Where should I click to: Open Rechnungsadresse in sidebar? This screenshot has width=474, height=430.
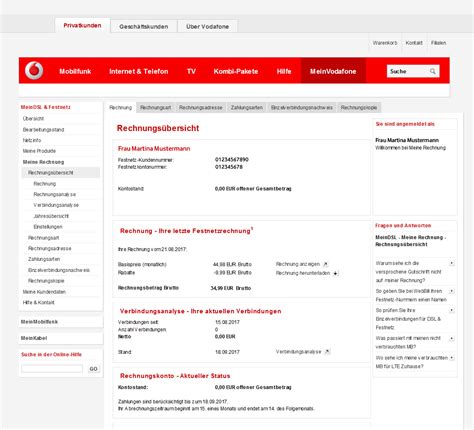(x=49, y=248)
